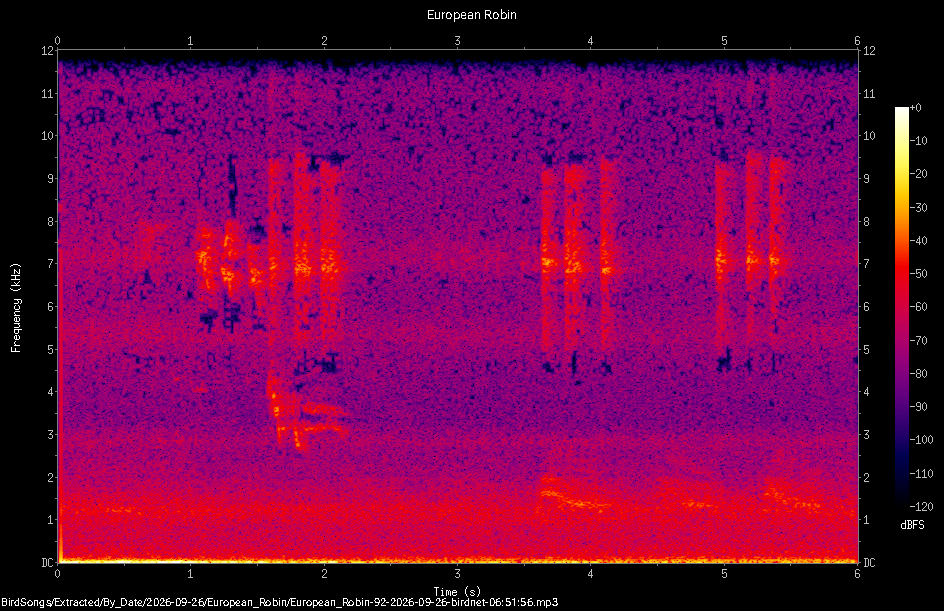Click the '-90' colorbar scale label
944x611 pixels.
pyautogui.click(x=919, y=407)
